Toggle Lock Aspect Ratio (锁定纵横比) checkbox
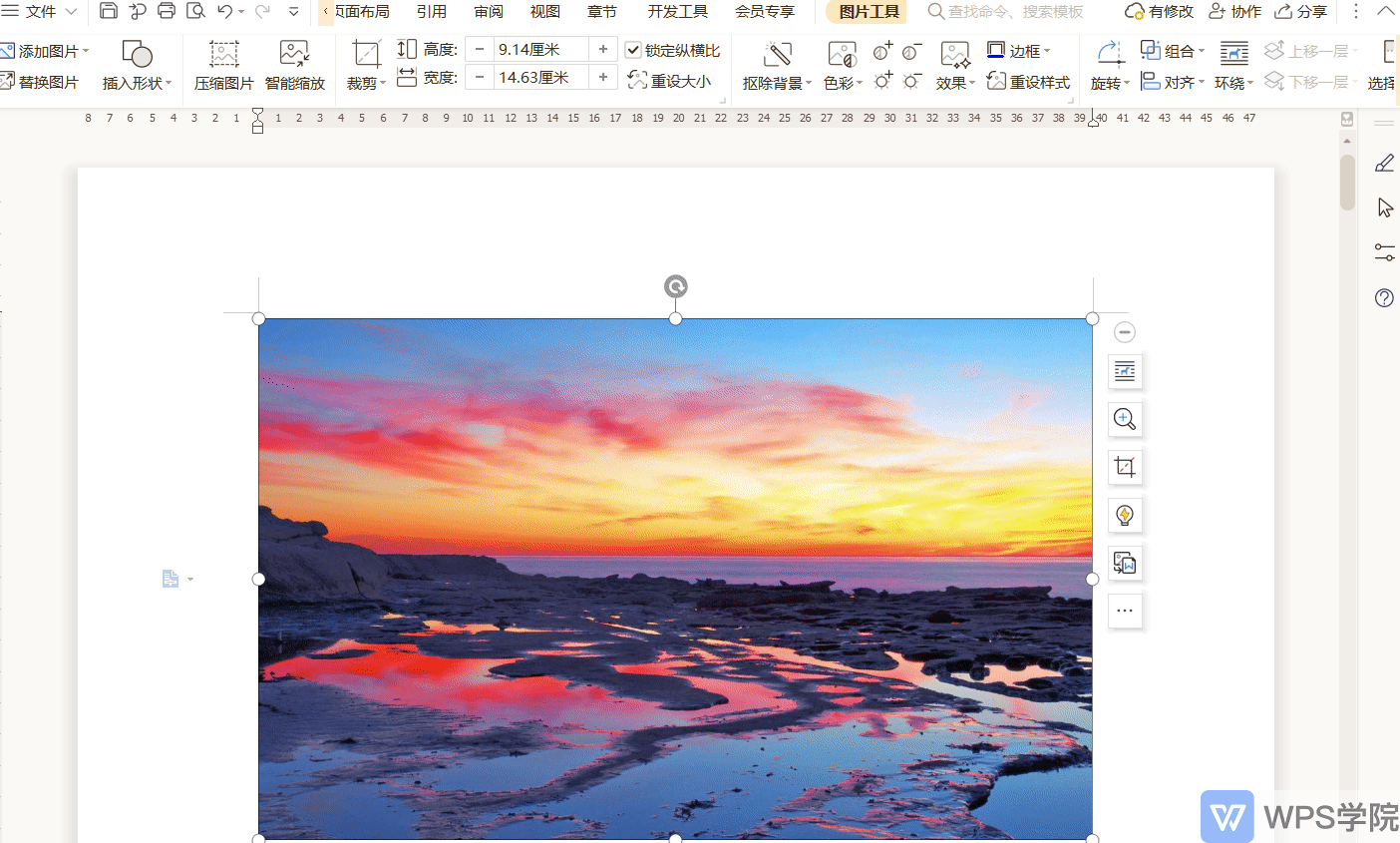The width and height of the screenshot is (1400, 843). [x=633, y=50]
